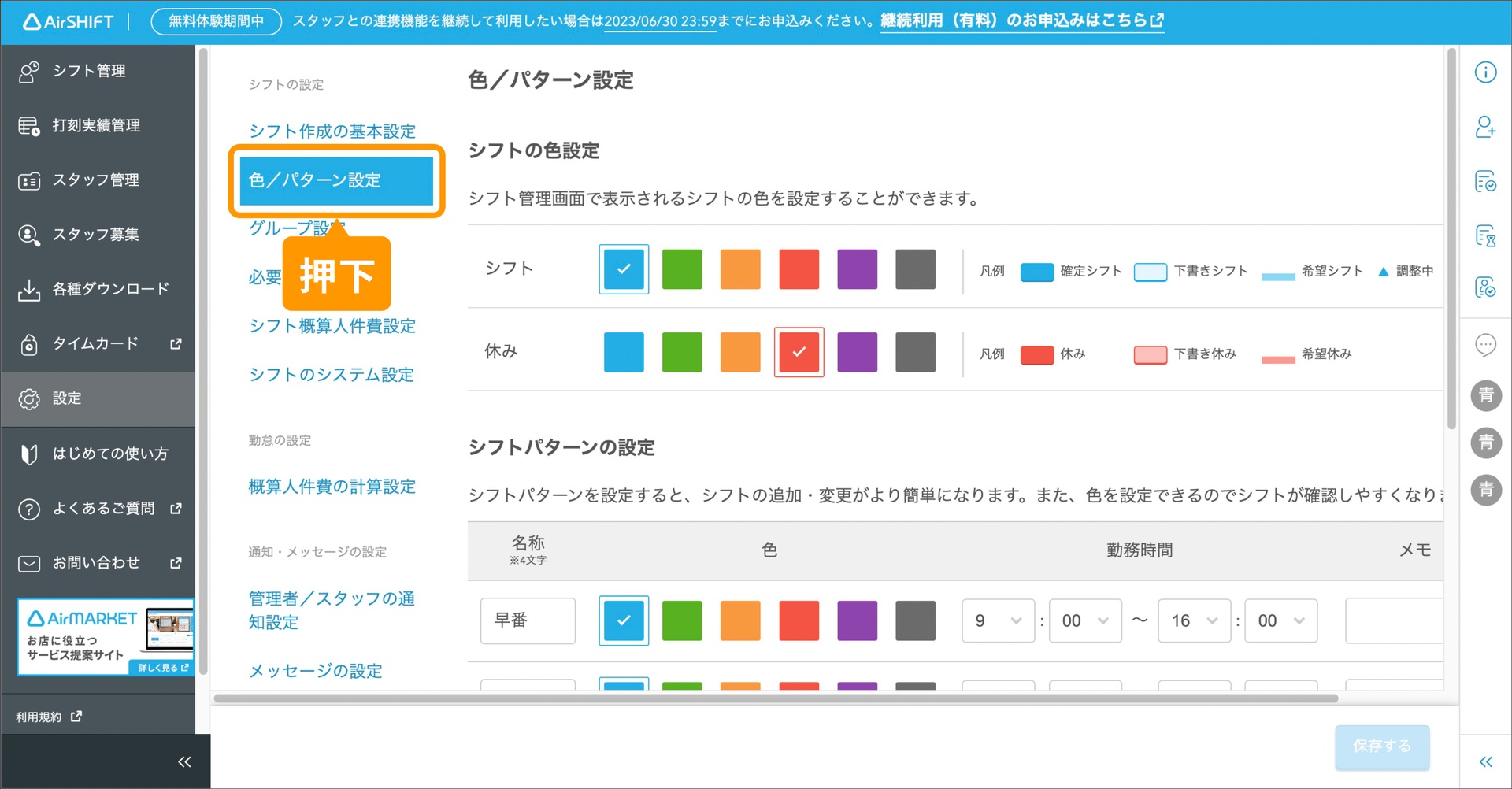This screenshot has width=1512, height=789.
Task: Collapse the left sidebar with the chevron
Action: pyautogui.click(x=184, y=761)
